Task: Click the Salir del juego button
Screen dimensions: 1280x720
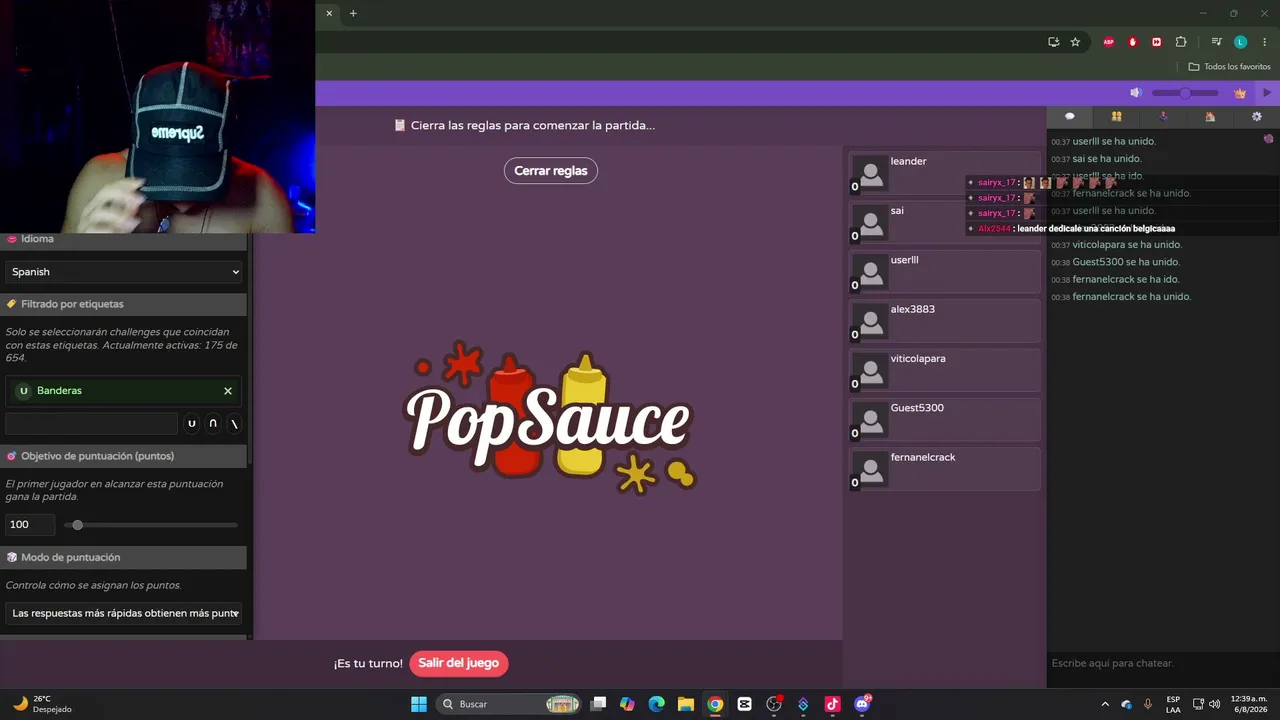Action: coord(459,663)
